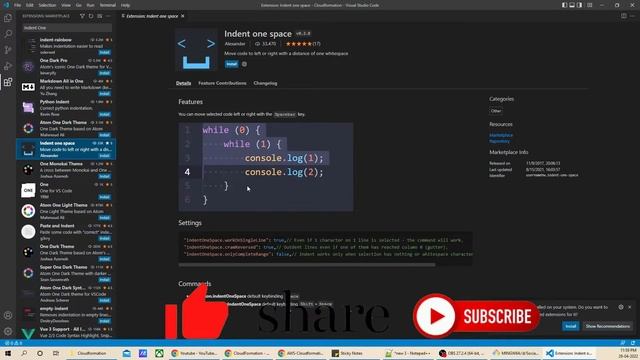Click the taskbar search magnifier icon

coord(24,353)
